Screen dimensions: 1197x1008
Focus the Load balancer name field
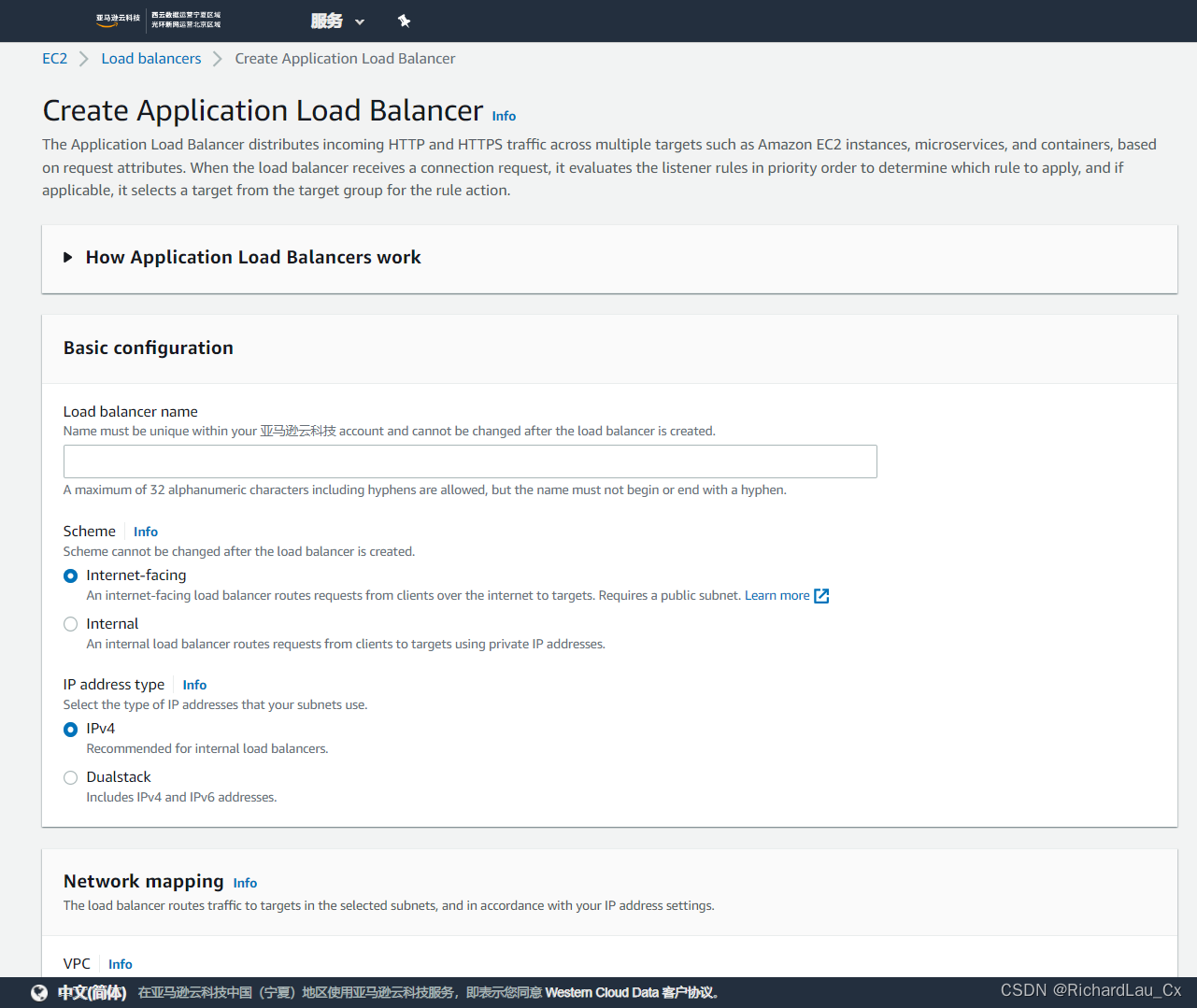(x=470, y=461)
